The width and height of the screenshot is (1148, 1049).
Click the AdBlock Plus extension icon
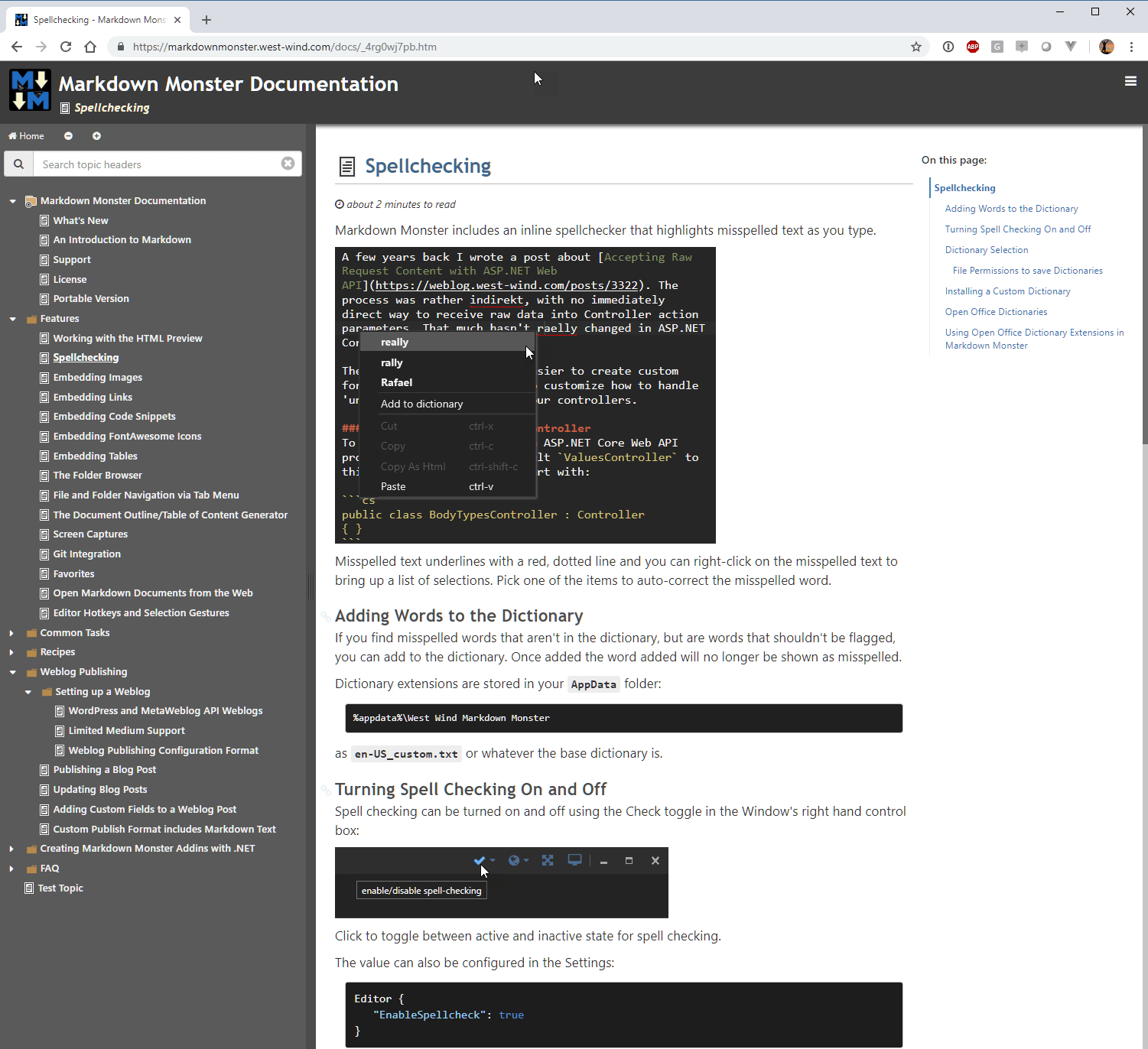coord(973,47)
